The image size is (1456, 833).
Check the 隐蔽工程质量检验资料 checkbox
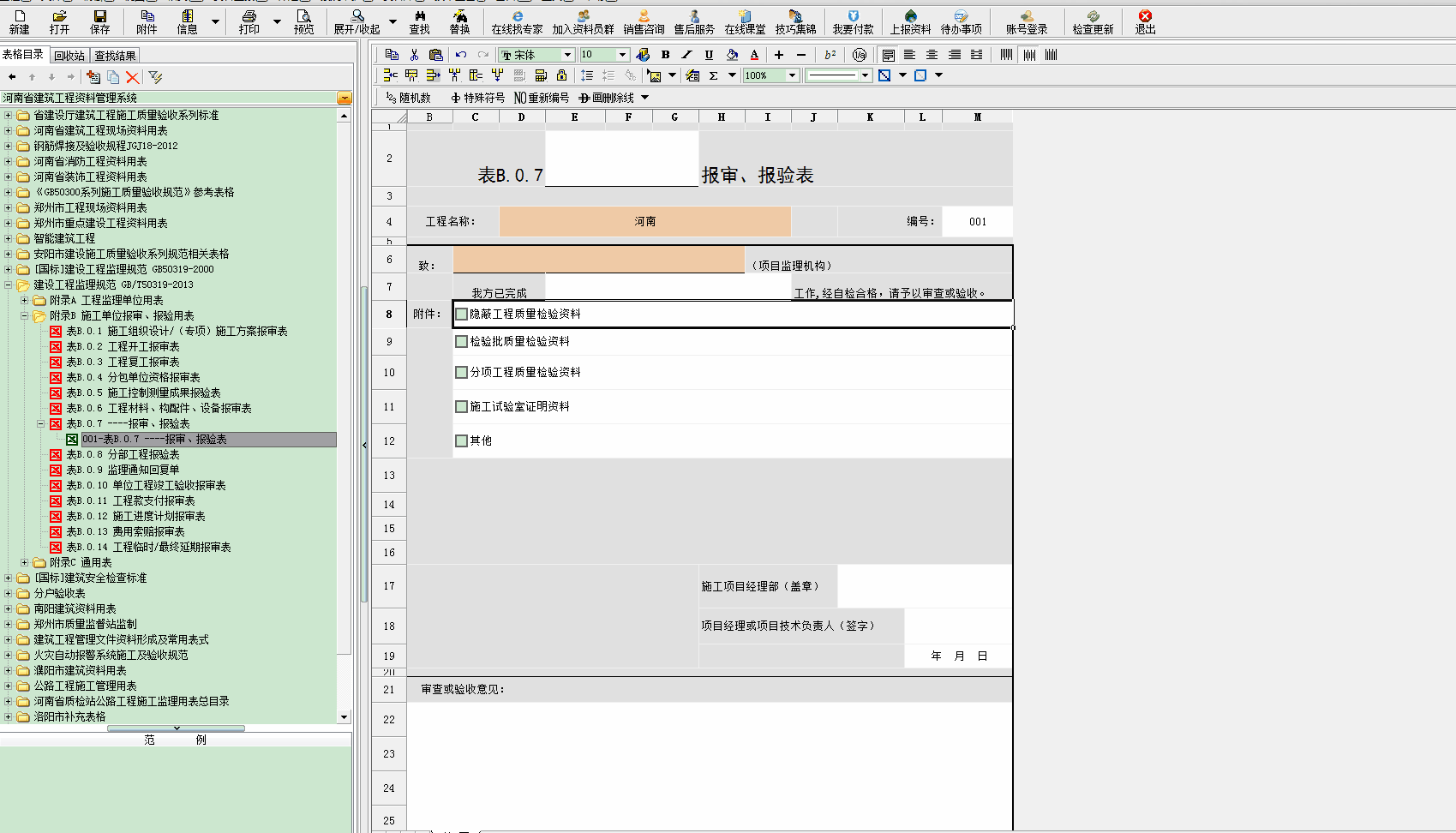[462, 315]
